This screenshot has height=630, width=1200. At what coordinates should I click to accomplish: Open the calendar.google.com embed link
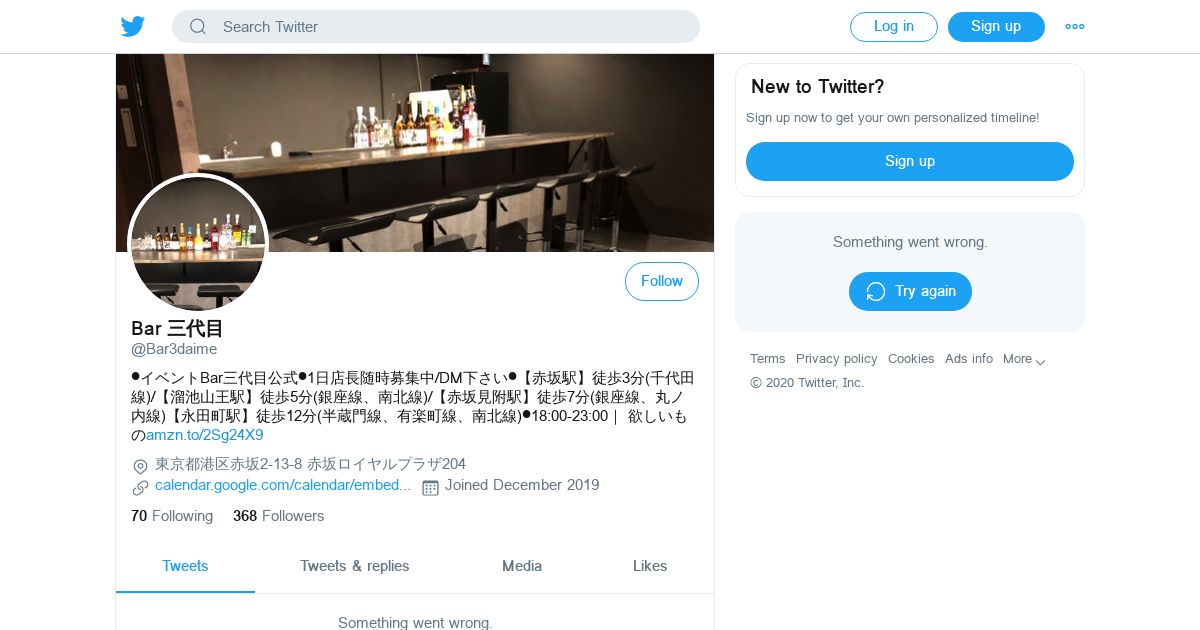pyautogui.click(x=283, y=485)
